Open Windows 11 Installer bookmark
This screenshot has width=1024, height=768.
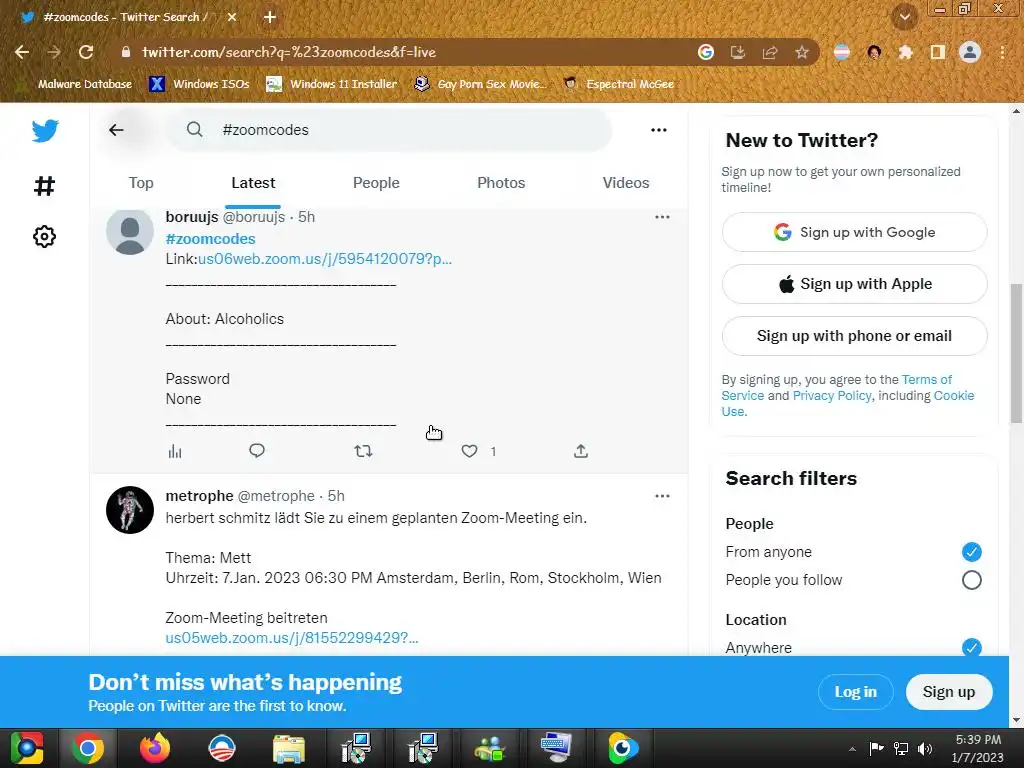pyautogui.click(x=332, y=84)
